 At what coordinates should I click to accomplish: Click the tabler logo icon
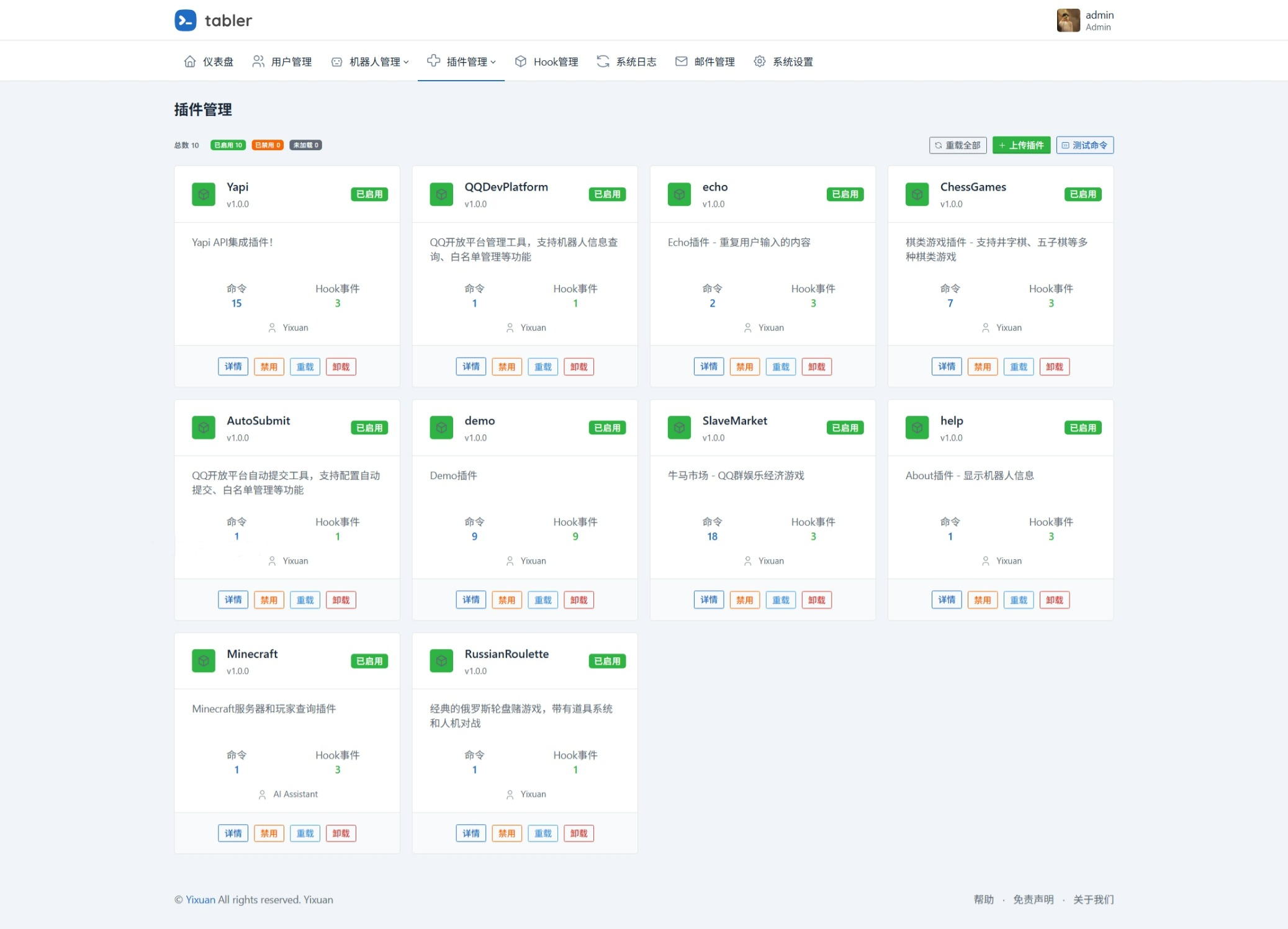pos(185,20)
